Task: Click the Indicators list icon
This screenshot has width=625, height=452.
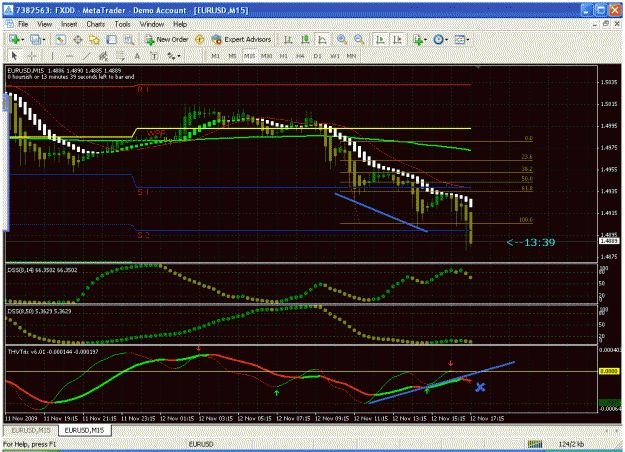Action: pos(417,39)
